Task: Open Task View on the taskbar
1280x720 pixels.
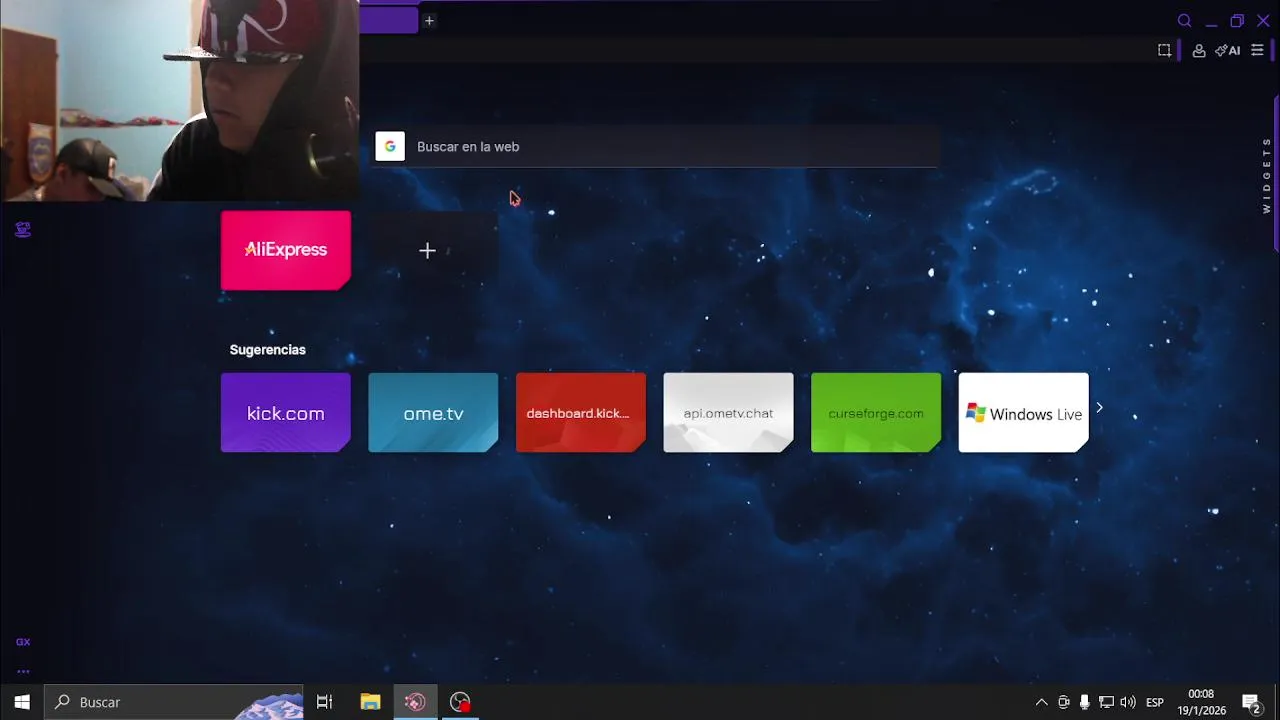Action: (324, 702)
